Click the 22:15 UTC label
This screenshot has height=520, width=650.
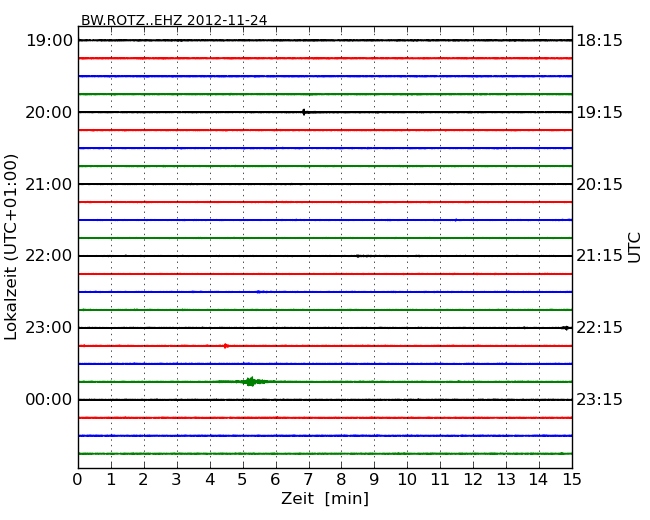click(x=599, y=328)
